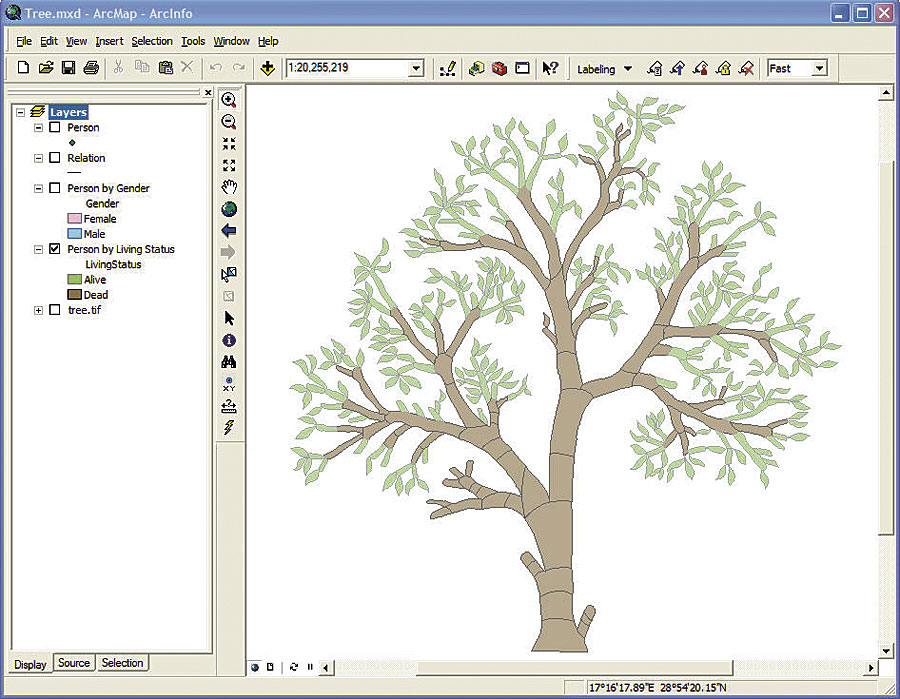Collapse the Layers data frame
900x699 pixels.
(21, 112)
